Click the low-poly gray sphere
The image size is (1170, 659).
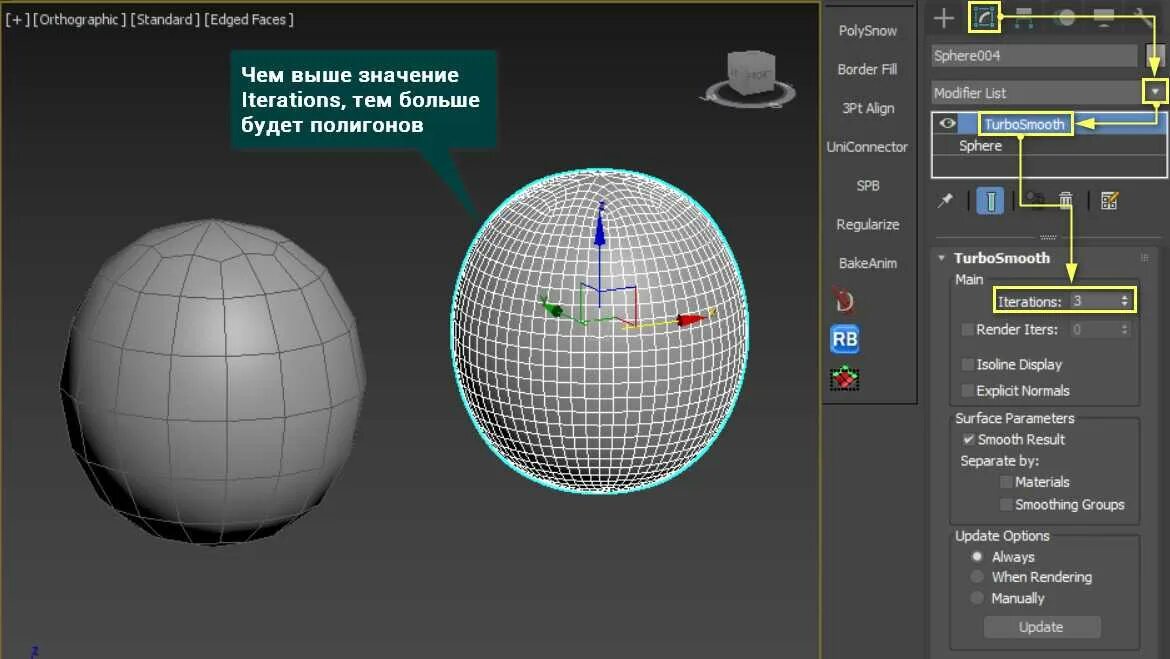[x=213, y=381]
